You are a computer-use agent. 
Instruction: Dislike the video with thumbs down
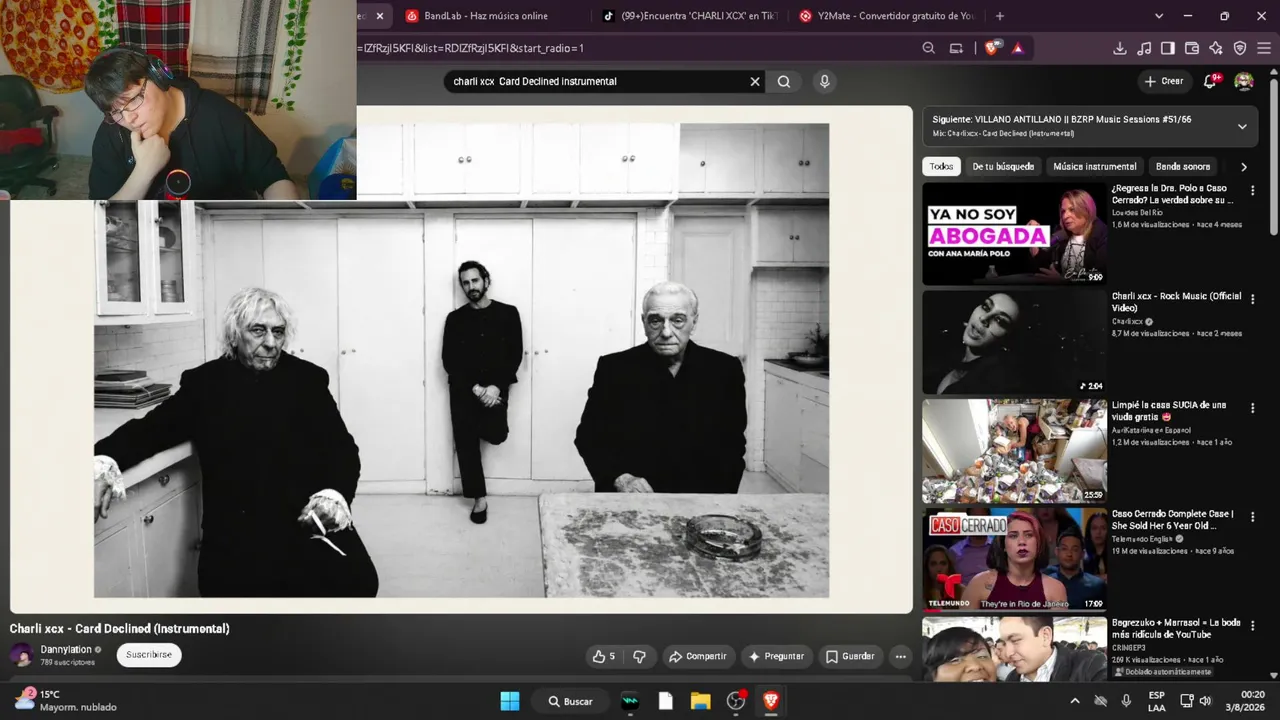[640, 656]
